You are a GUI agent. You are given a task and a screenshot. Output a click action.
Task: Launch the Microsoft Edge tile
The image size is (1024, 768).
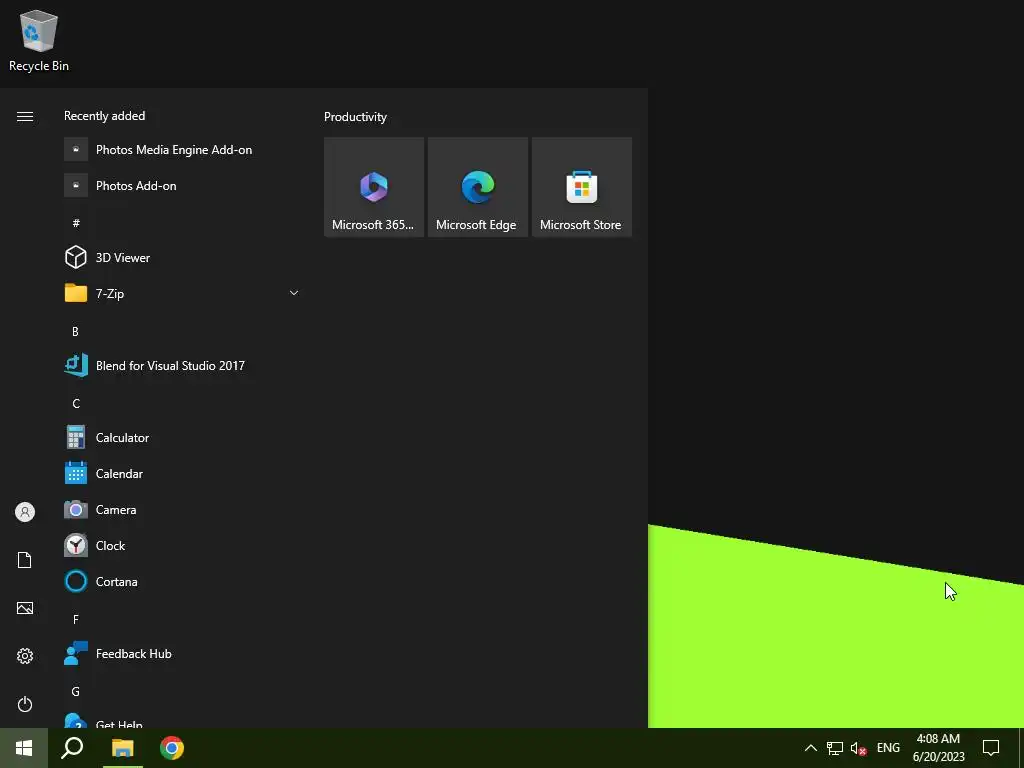coord(477,187)
